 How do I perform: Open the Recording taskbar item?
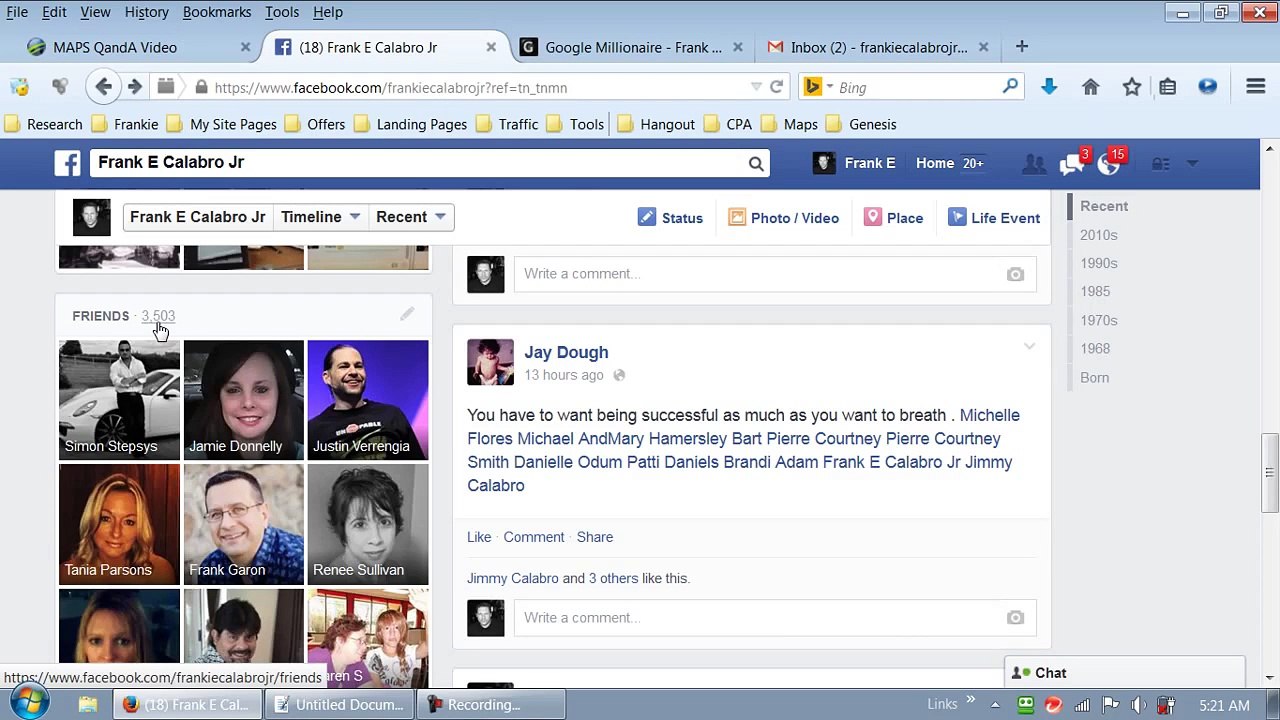pos(490,705)
